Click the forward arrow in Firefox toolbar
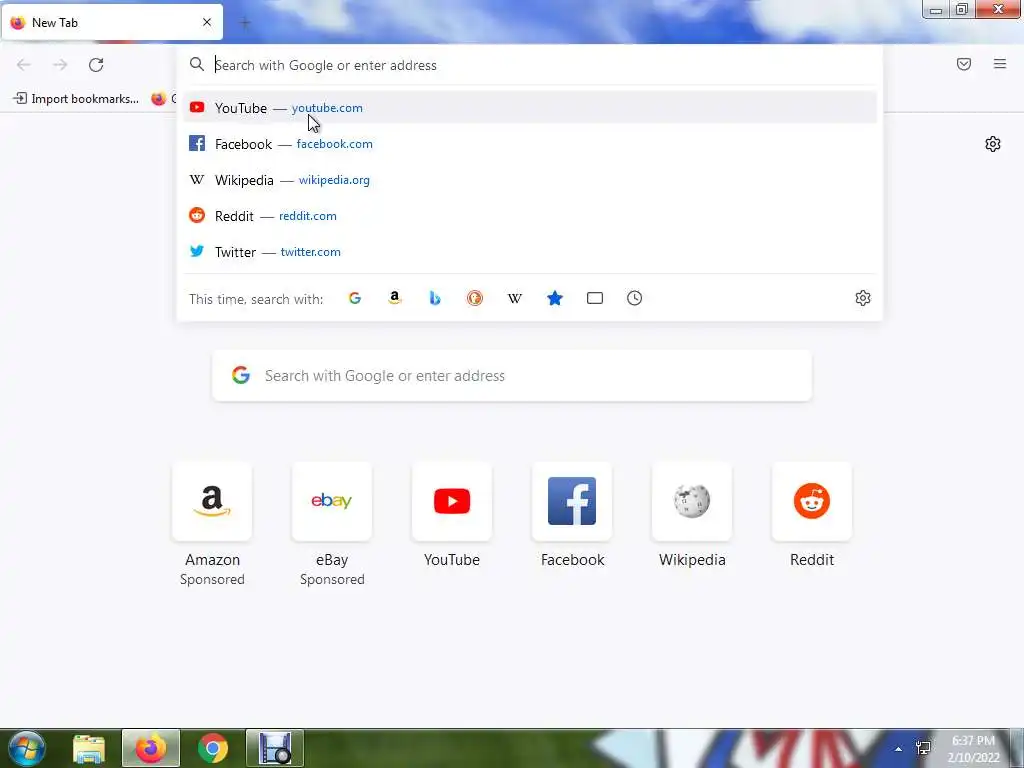1024x768 pixels. pyautogui.click(x=60, y=65)
